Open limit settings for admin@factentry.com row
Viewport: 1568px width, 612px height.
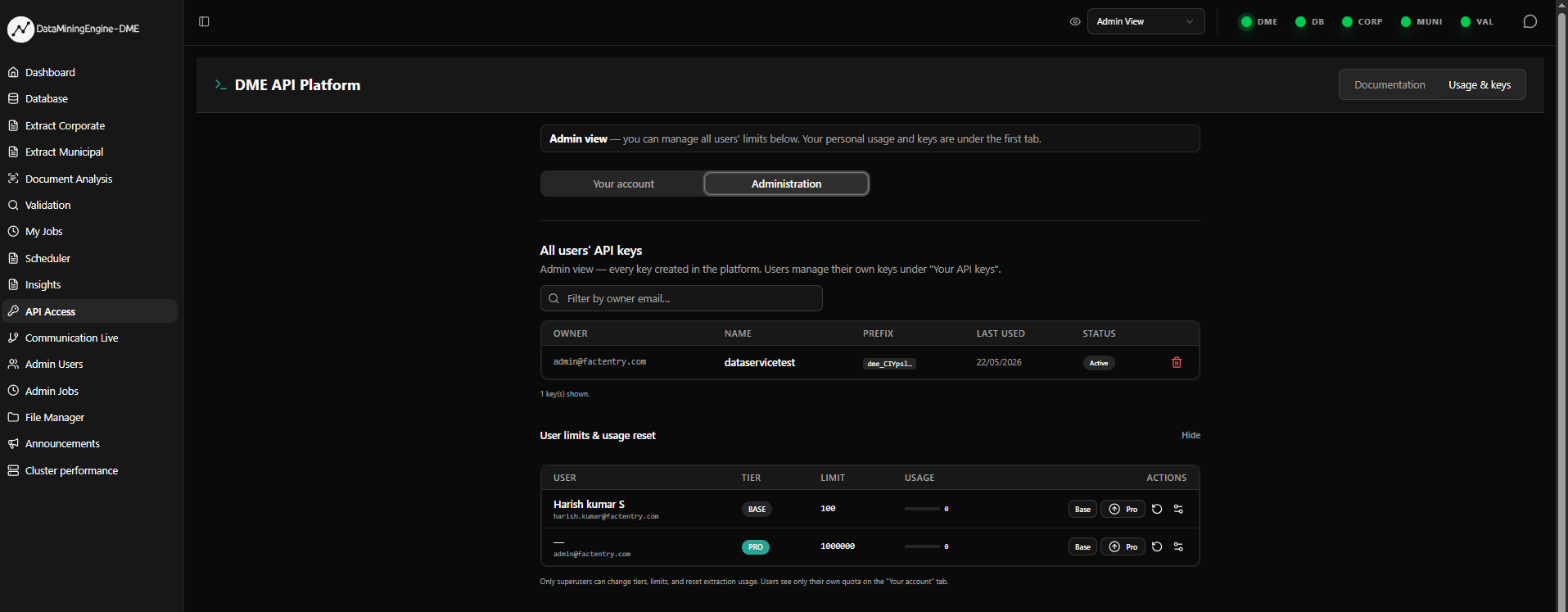(1178, 546)
